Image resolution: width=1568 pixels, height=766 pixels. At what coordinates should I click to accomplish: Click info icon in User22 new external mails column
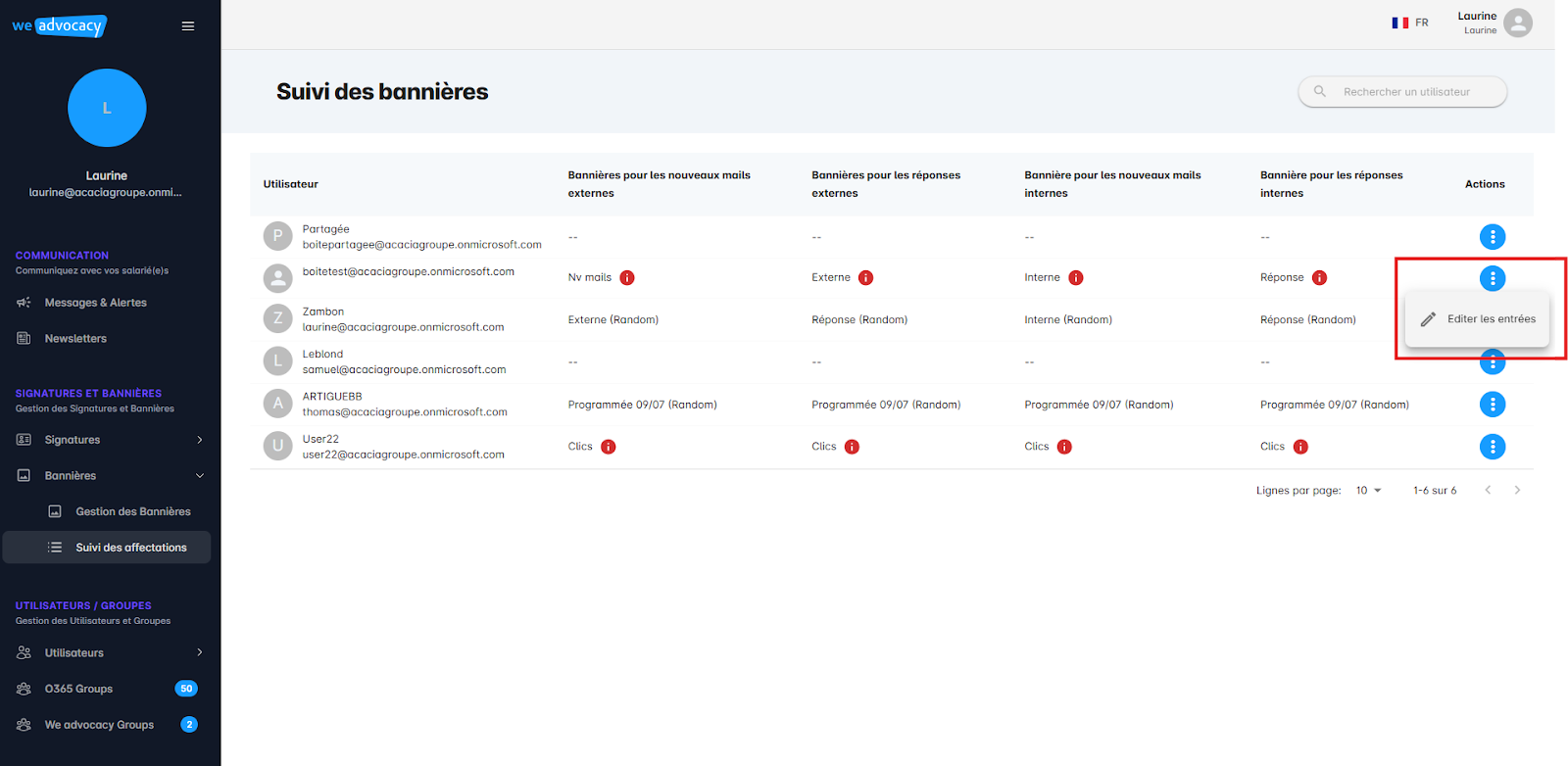[609, 447]
